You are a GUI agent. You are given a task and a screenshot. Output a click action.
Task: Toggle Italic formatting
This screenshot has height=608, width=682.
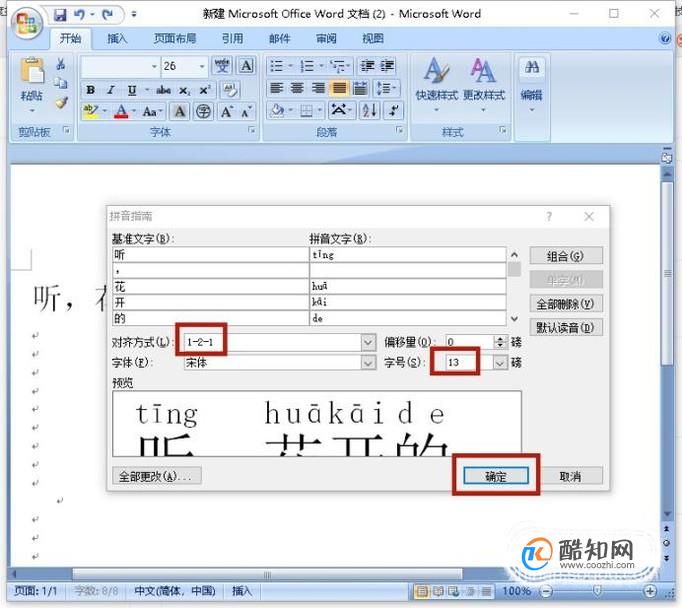(111, 90)
